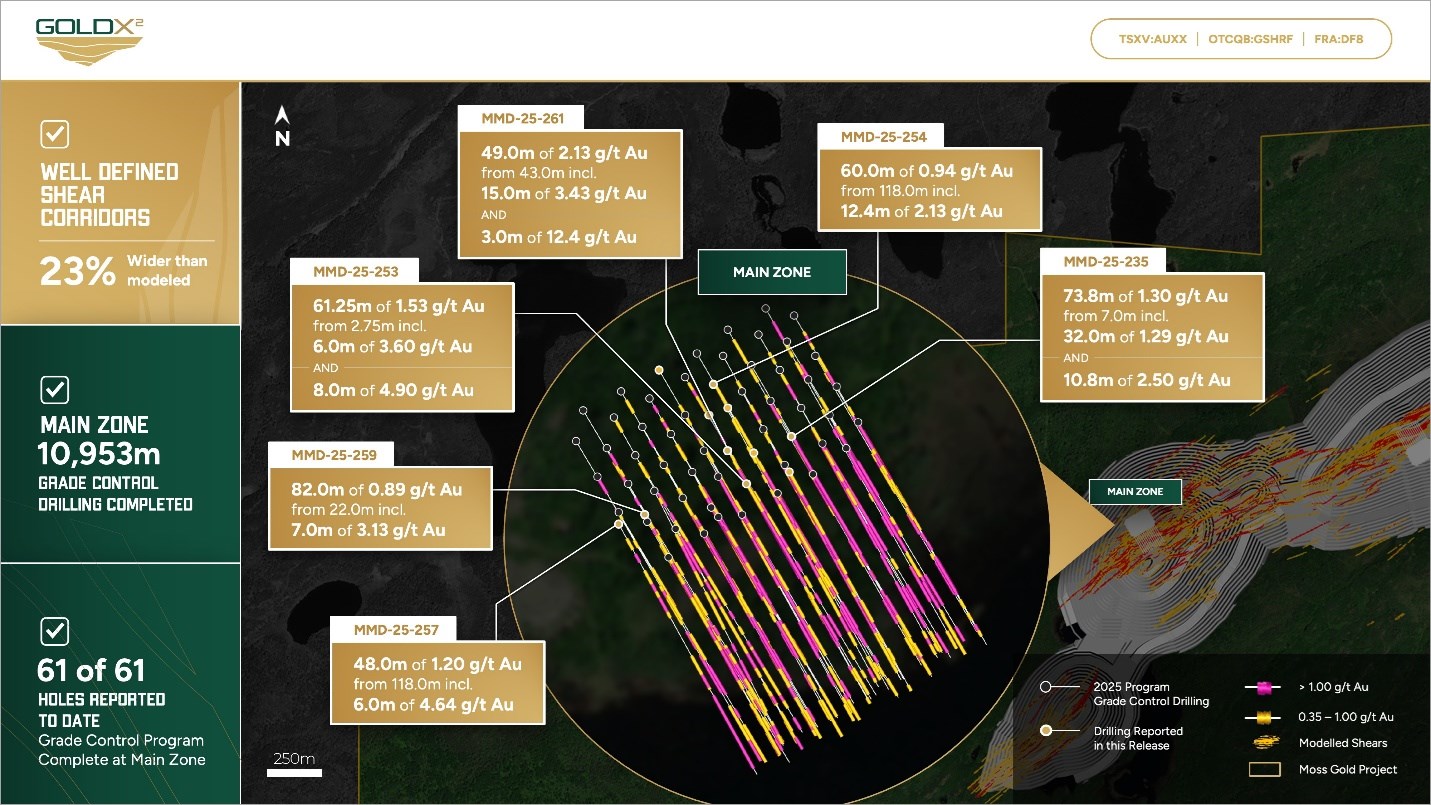1431x805 pixels.
Task: Toggle the Main Zone 10,953m checkbox
Action: (54, 389)
